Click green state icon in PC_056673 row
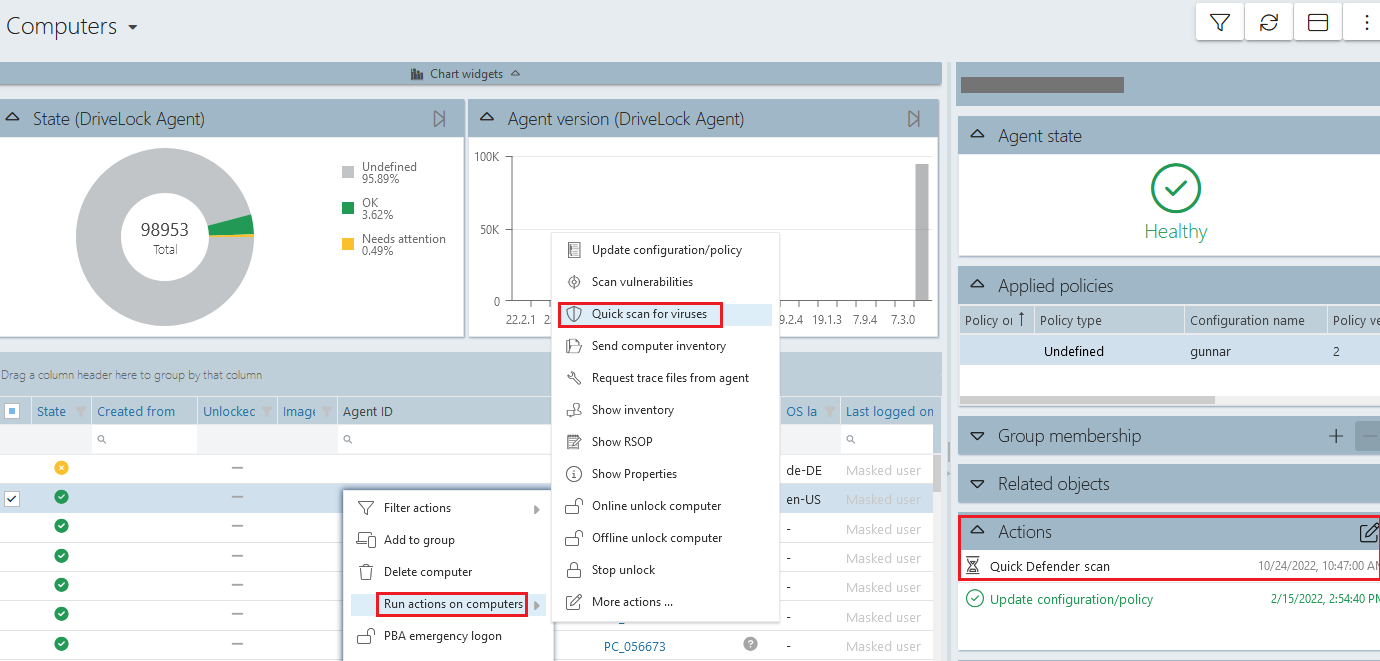The image size is (1380, 661). point(61,644)
